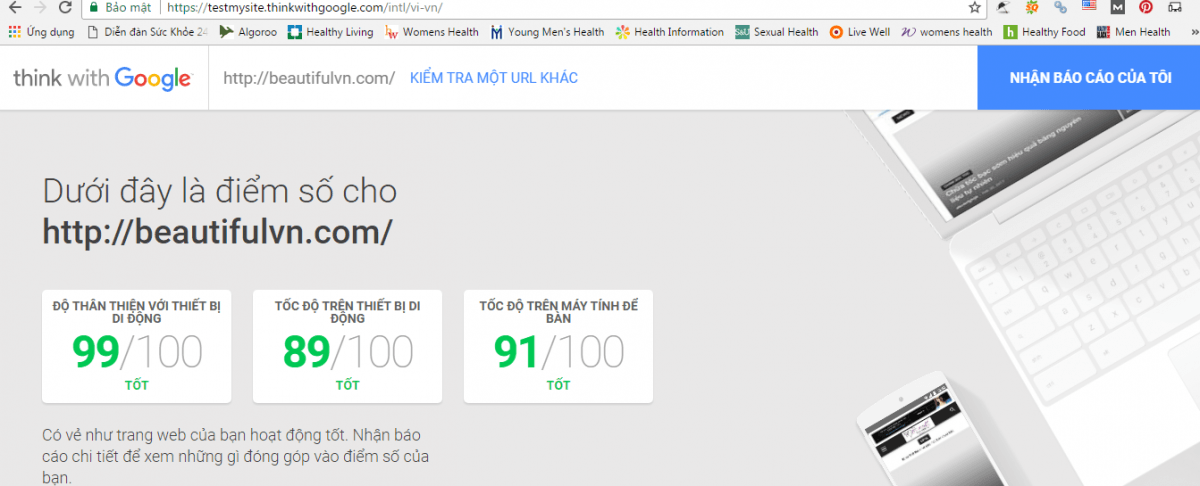Click the http://beautifulvn.com/ text in the header
Image resolution: width=1200 pixels, height=486 pixels.
tap(309, 78)
